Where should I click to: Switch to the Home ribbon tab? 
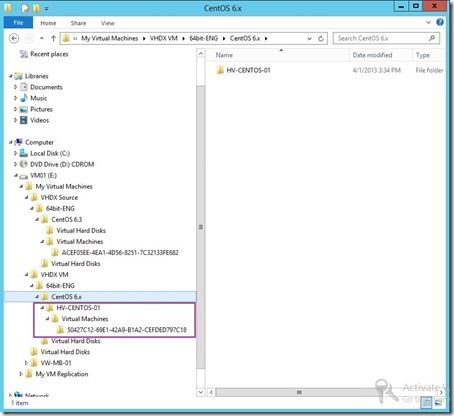pyautogui.click(x=48, y=23)
